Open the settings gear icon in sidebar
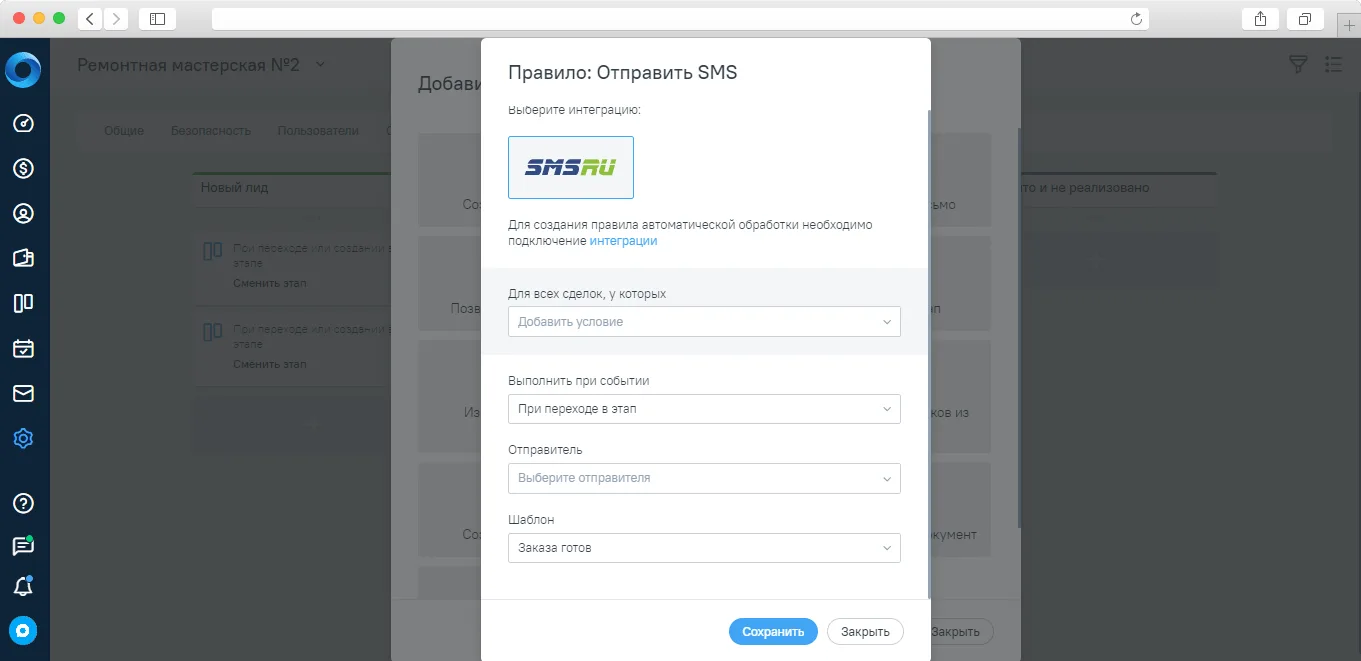1361x661 pixels. [23, 438]
